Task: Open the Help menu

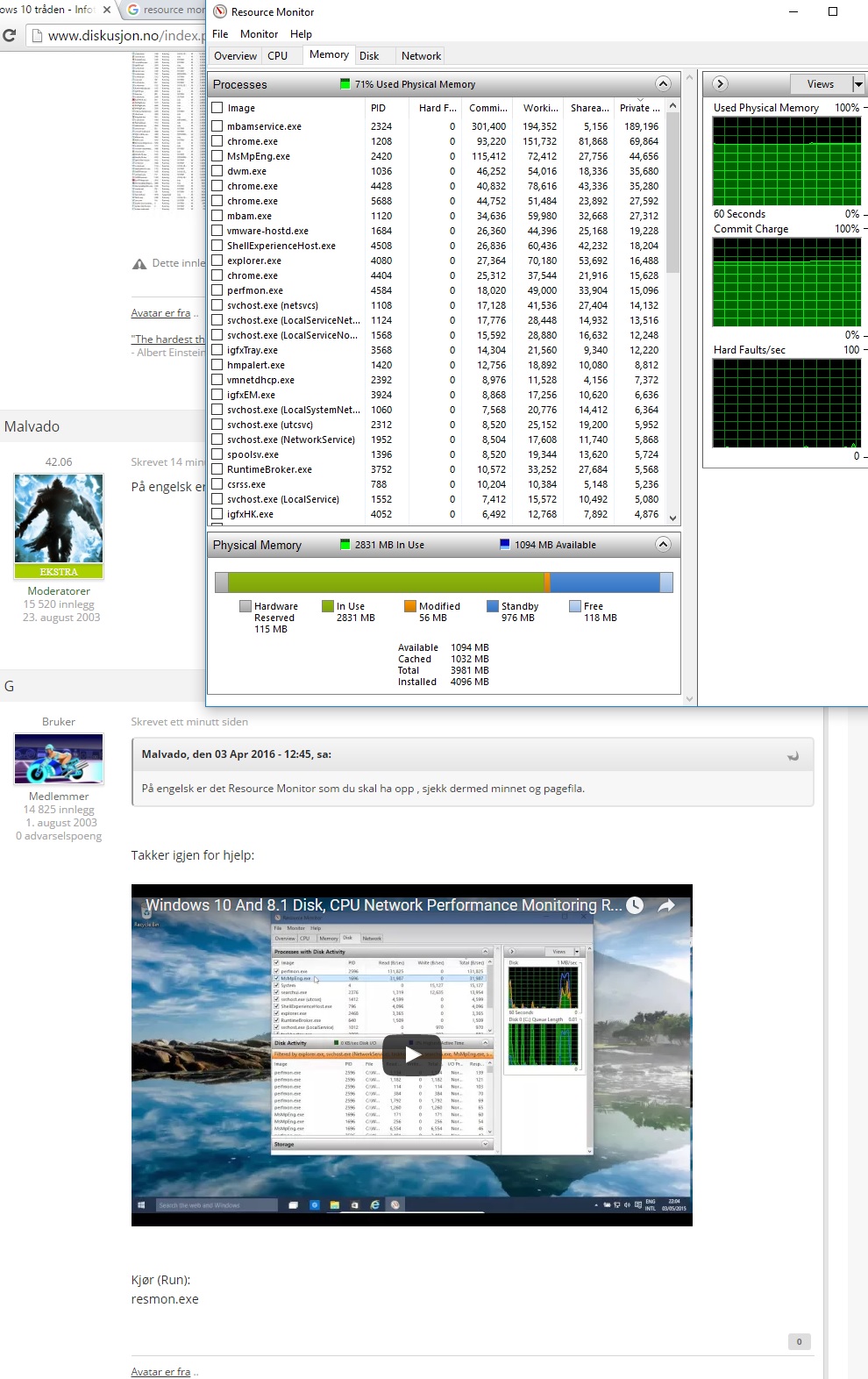Action: 301,34
